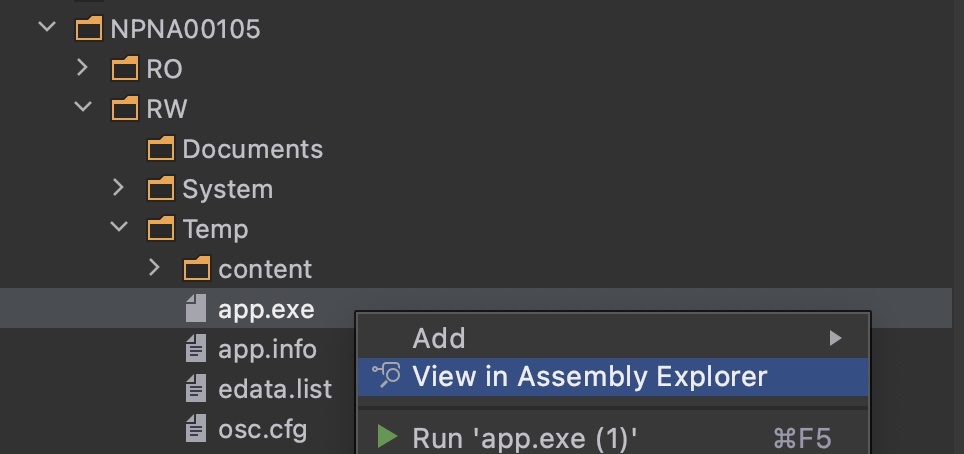This screenshot has width=964, height=454.
Task: Collapse the RW folder chevron
Action: point(83,107)
